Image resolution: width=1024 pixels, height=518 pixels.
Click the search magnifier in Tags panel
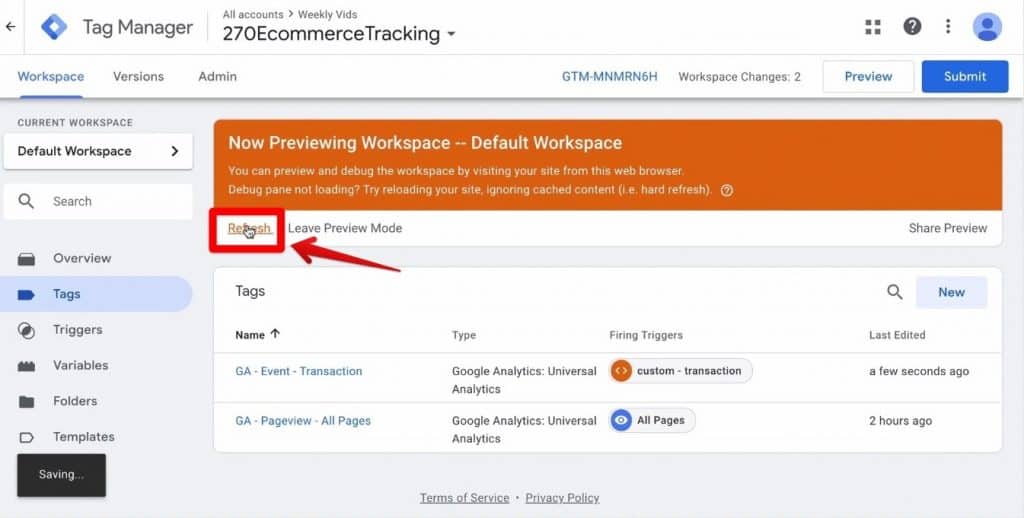point(895,292)
